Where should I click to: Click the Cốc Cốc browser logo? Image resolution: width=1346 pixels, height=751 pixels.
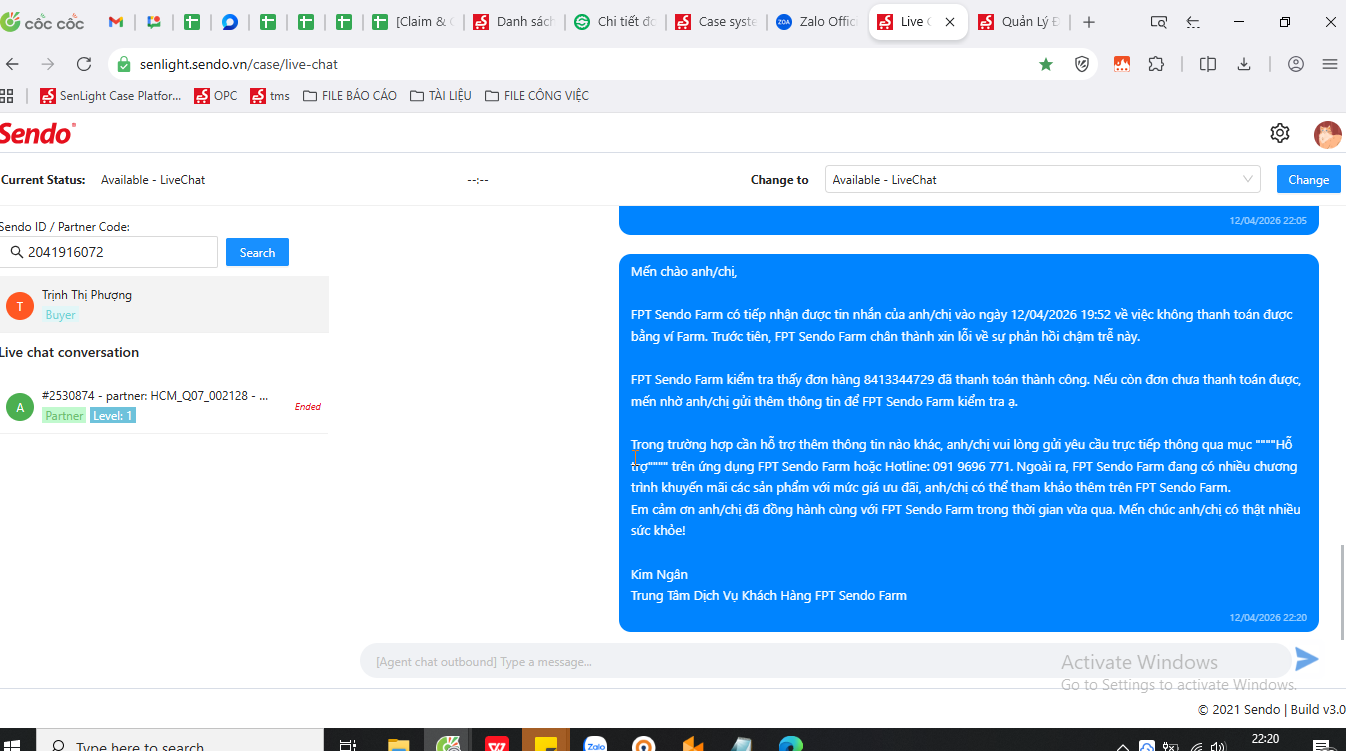point(43,21)
